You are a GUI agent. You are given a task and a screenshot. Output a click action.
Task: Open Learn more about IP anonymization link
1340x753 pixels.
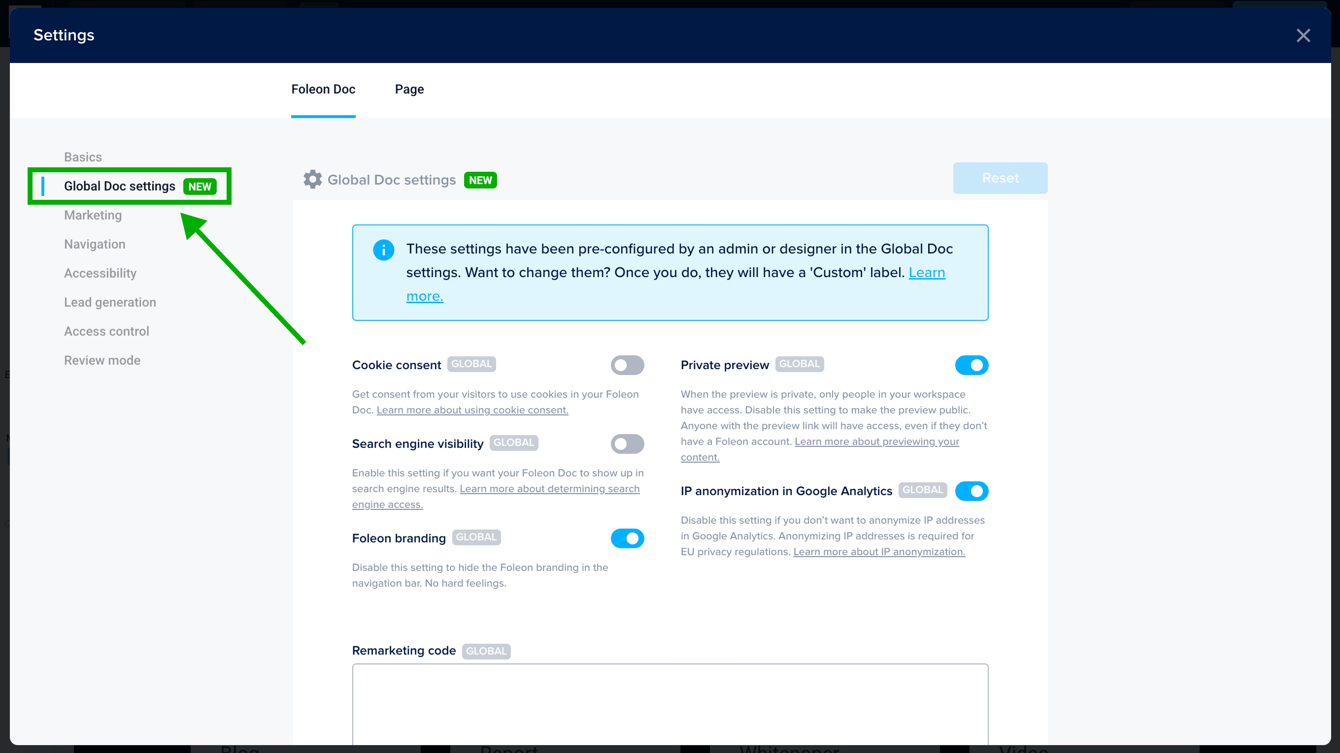point(879,552)
